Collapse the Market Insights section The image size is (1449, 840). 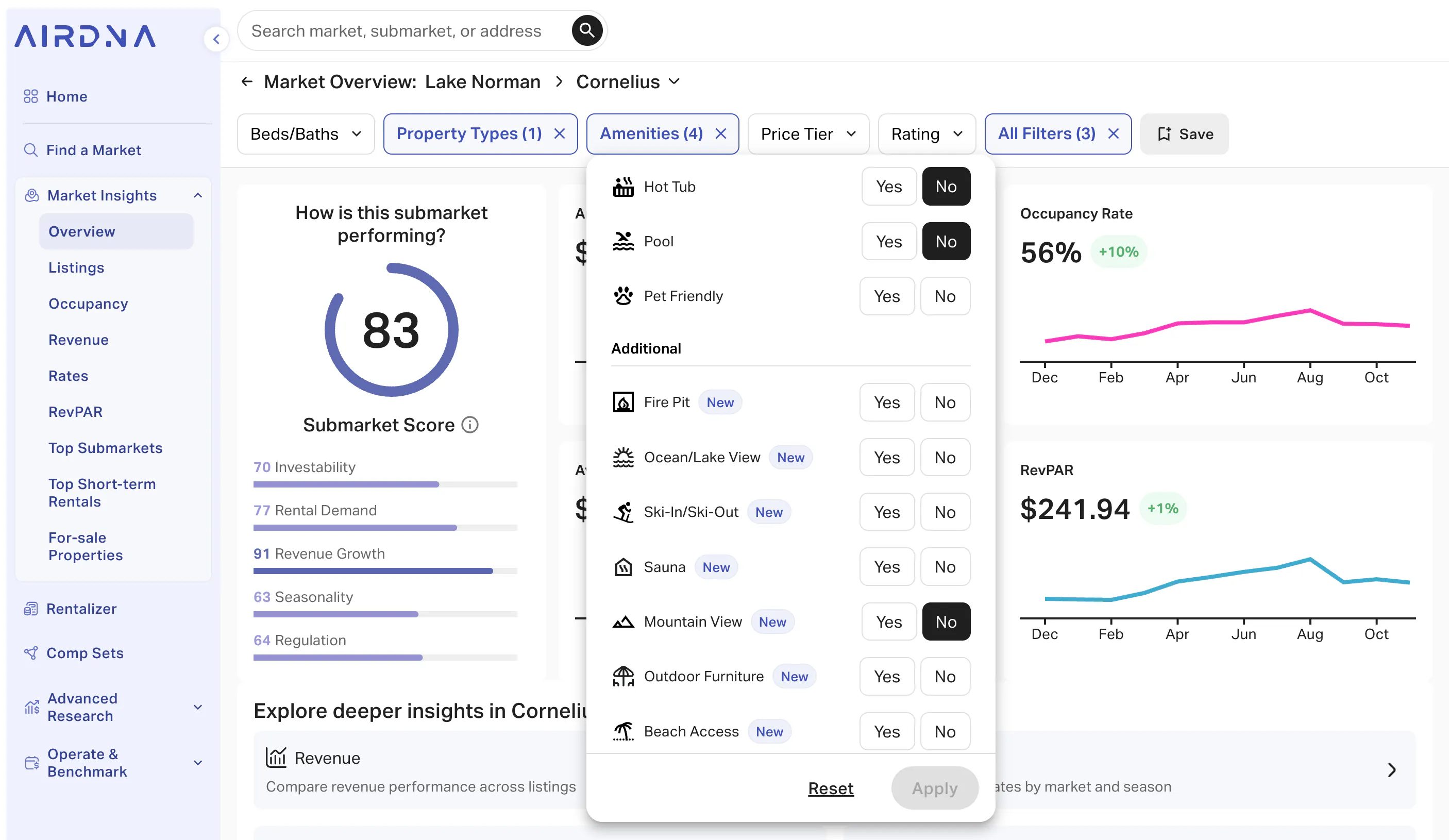pyautogui.click(x=198, y=195)
